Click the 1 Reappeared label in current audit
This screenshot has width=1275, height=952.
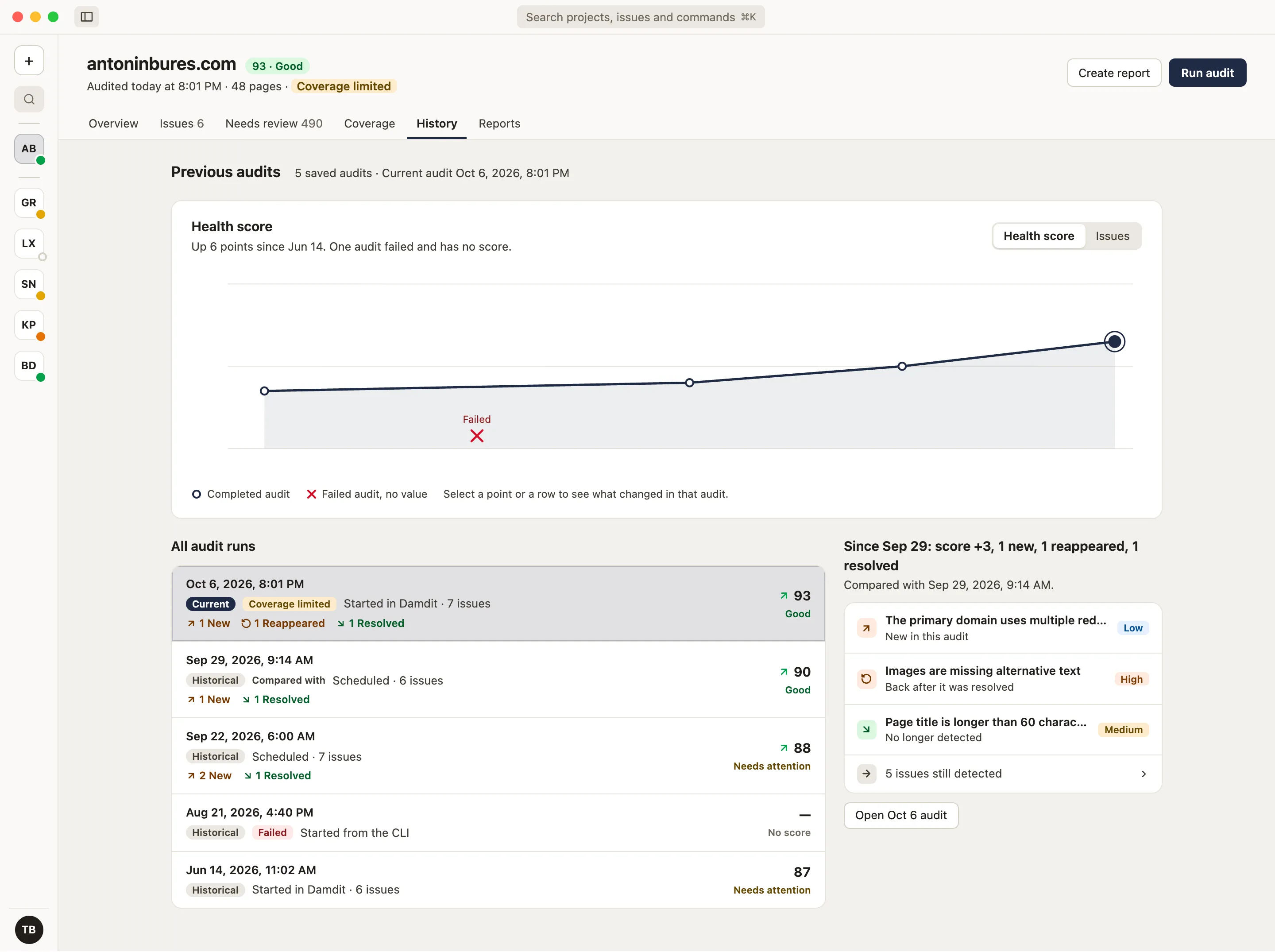coord(283,623)
